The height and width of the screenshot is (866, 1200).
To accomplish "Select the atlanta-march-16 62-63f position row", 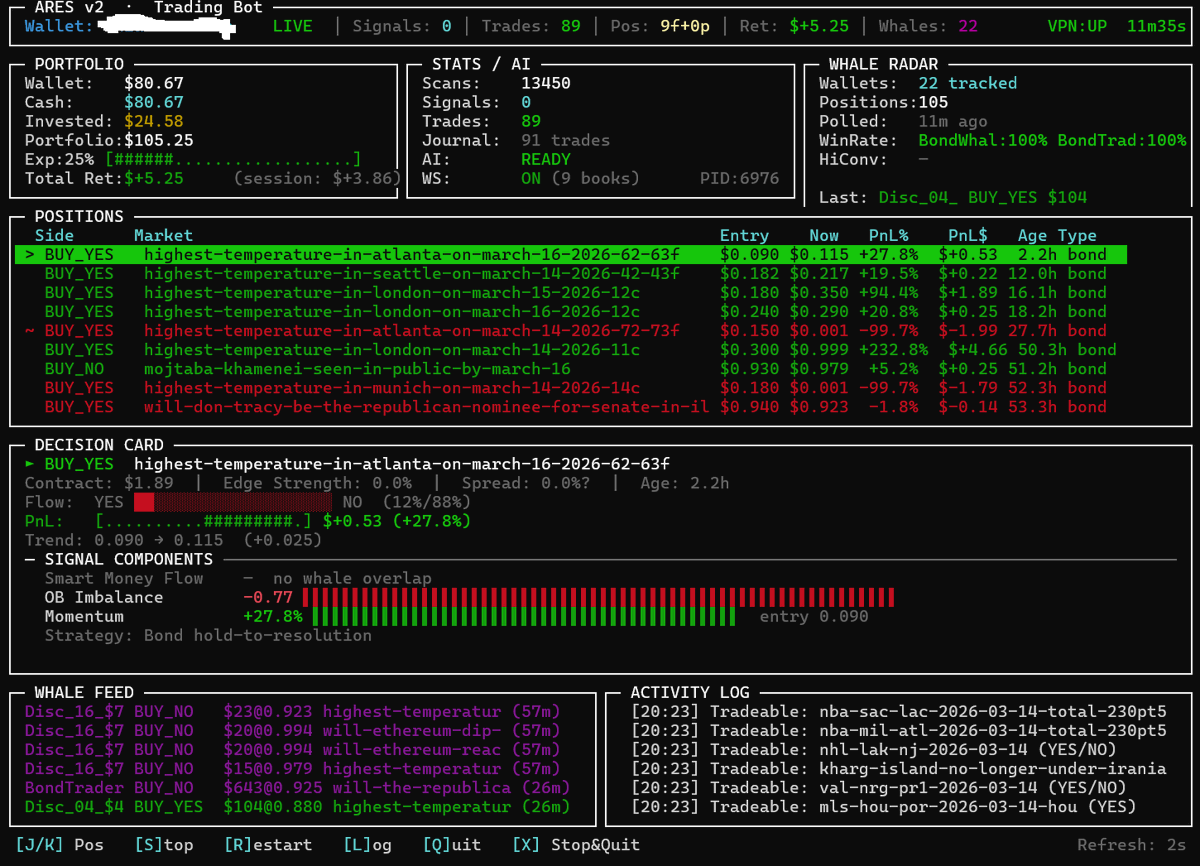I will pos(571,255).
